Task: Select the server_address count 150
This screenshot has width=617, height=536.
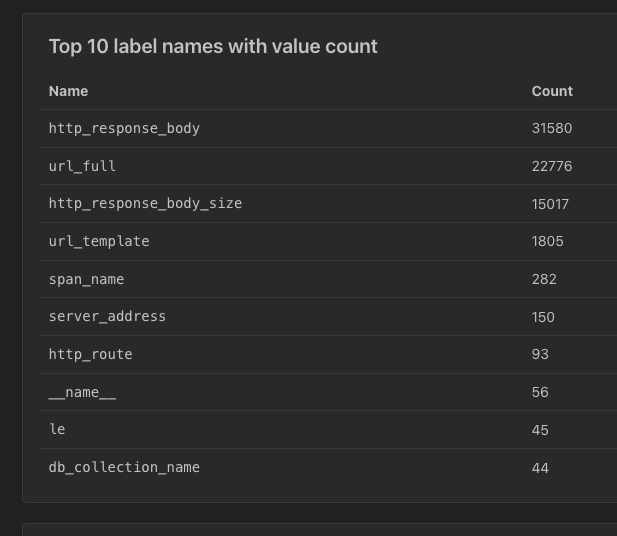Action: pos(543,316)
